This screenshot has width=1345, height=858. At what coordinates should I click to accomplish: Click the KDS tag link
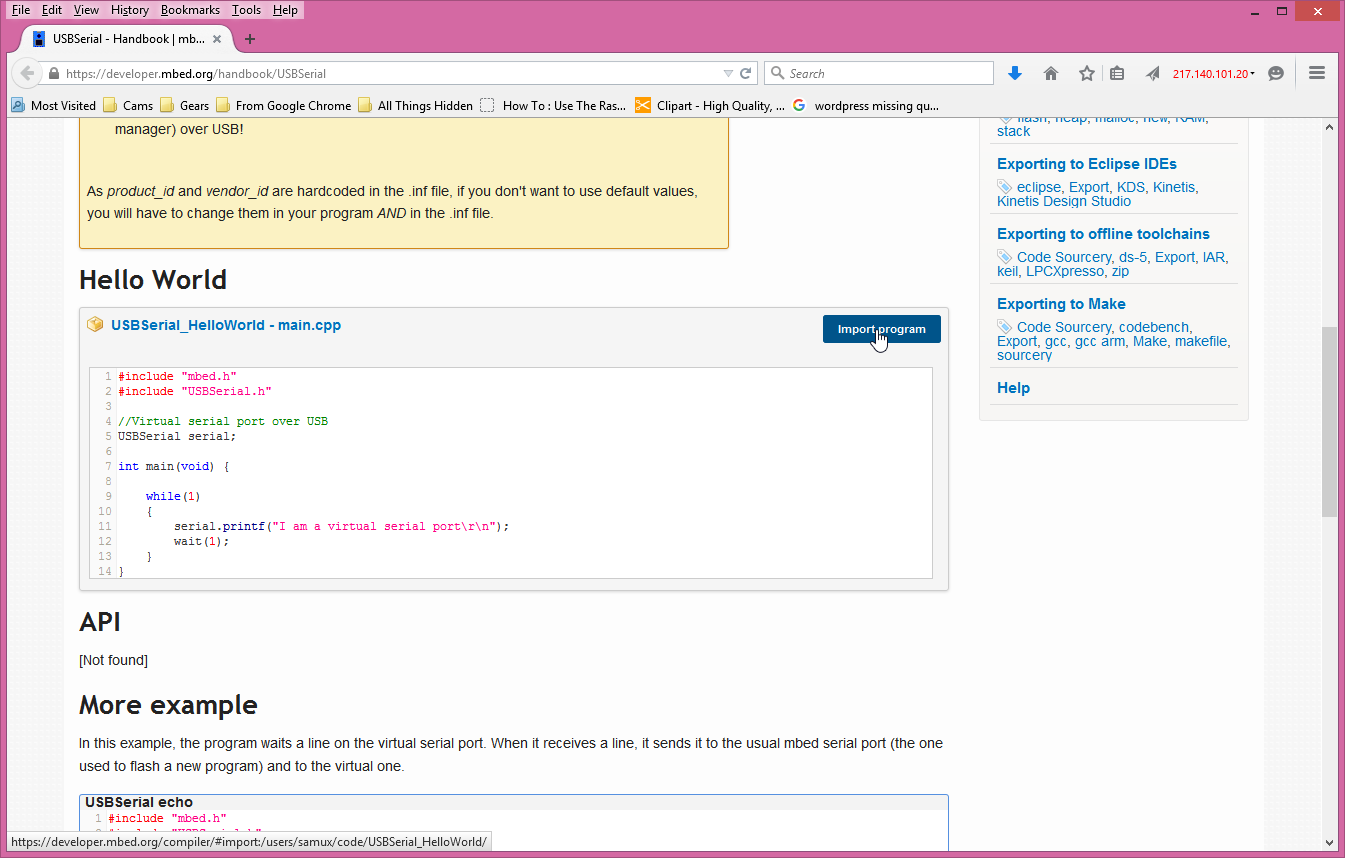click(x=1131, y=187)
